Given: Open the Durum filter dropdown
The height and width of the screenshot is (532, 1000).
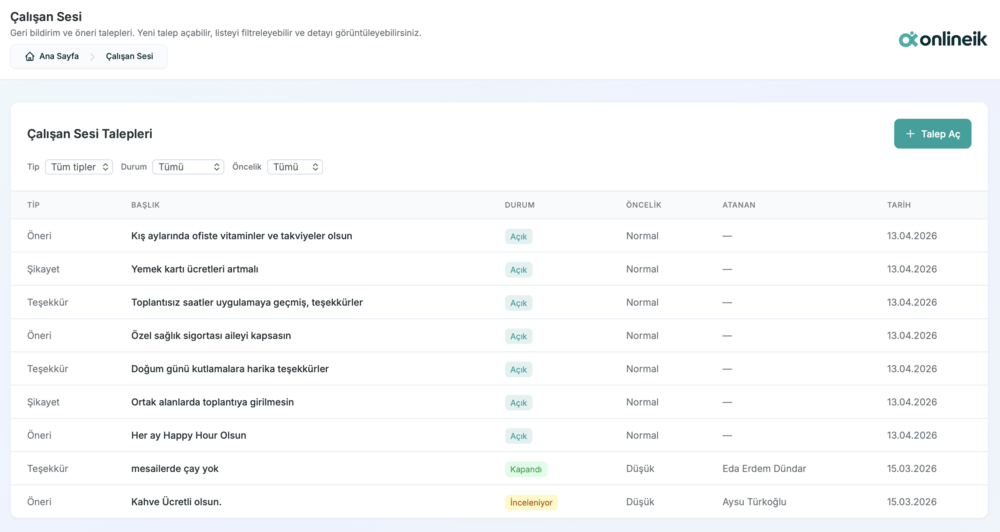Looking at the screenshot, I should (x=188, y=167).
